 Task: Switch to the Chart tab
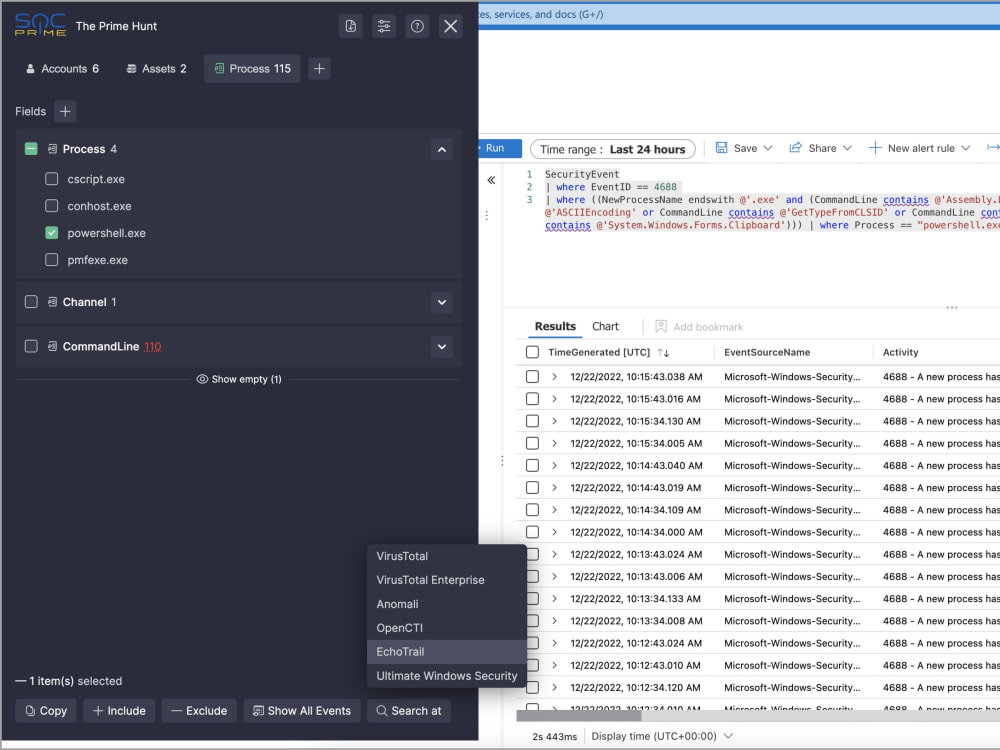[x=605, y=327]
